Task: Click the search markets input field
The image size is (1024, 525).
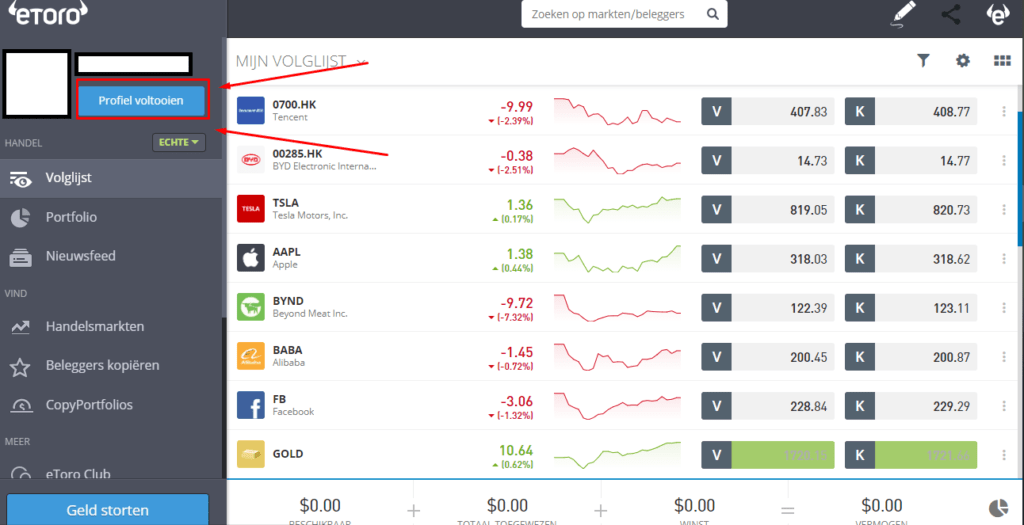Action: click(624, 14)
